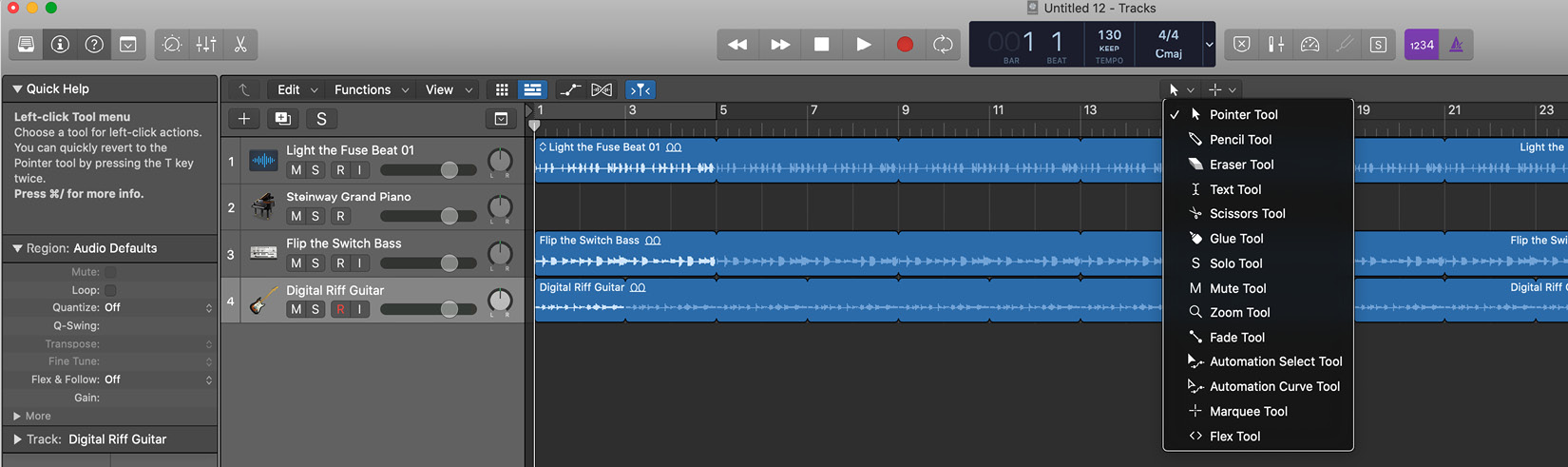Open track header options dropdown
Viewport: 1568px width, 467px height.
(501, 119)
